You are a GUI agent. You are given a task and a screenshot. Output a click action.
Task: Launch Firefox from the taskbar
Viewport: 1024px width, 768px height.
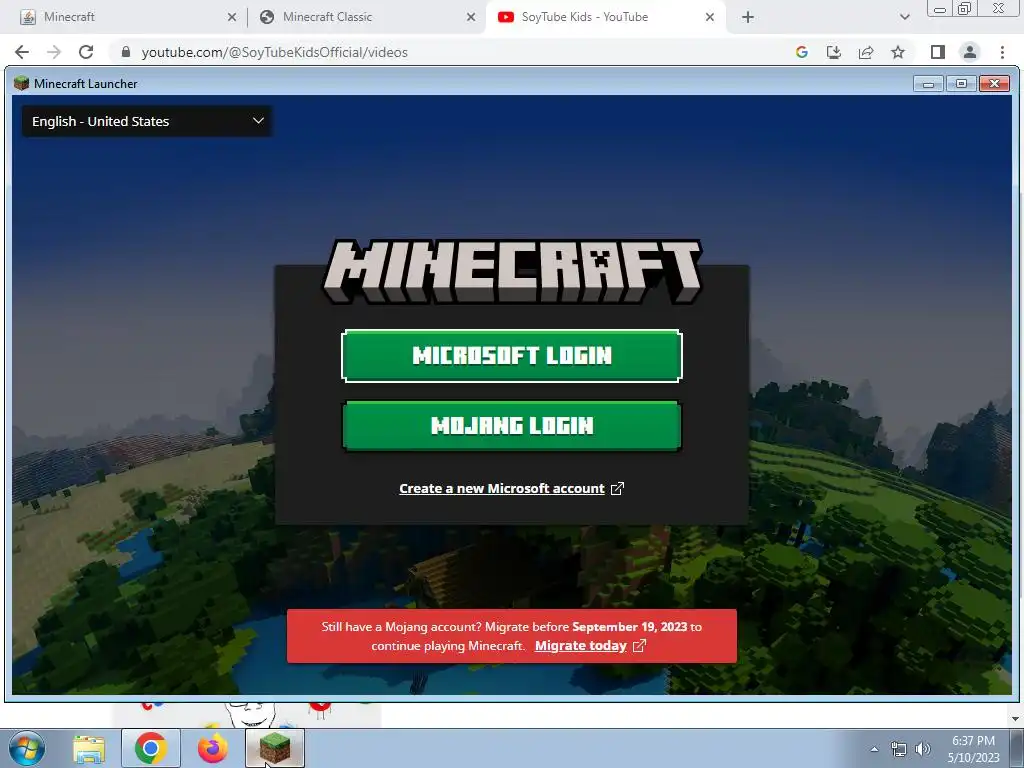click(213, 749)
